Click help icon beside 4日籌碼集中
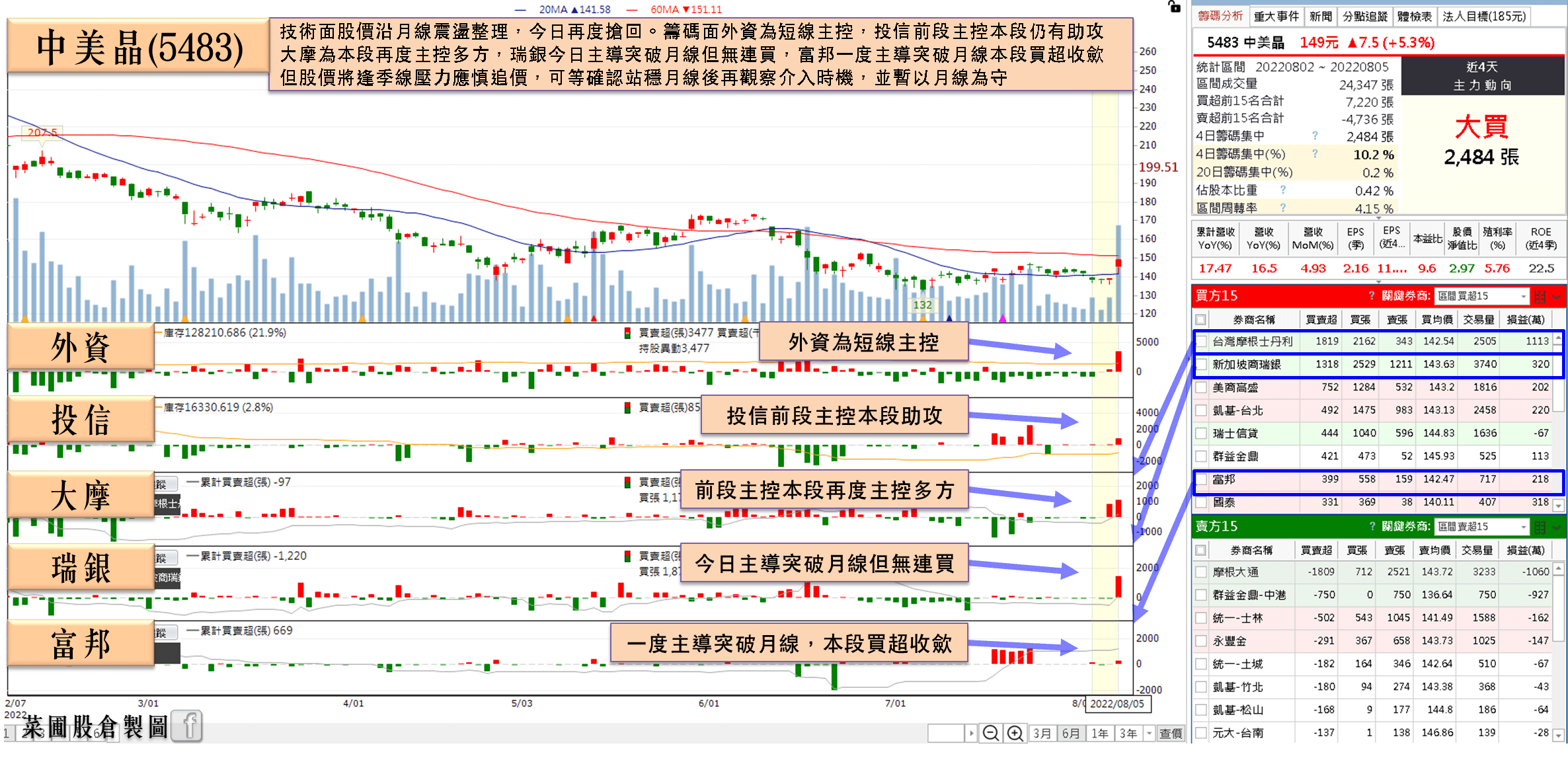1568x762 pixels. pos(1315,135)
